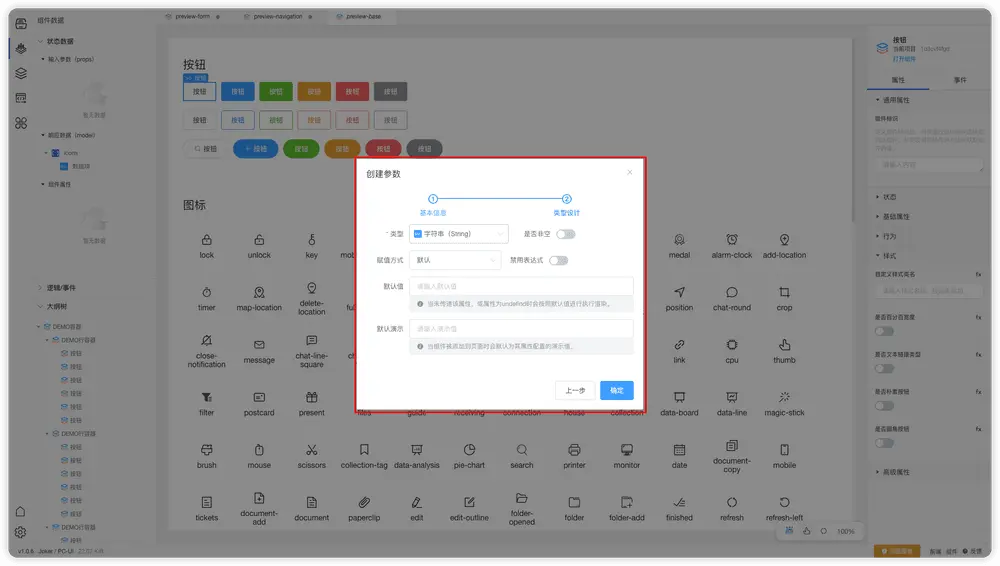Toggle 是否朴素按钮 switch in properties panel
Image resolution: width=1000 pixels, height=566 pixels.
click(x=885, y=406)
